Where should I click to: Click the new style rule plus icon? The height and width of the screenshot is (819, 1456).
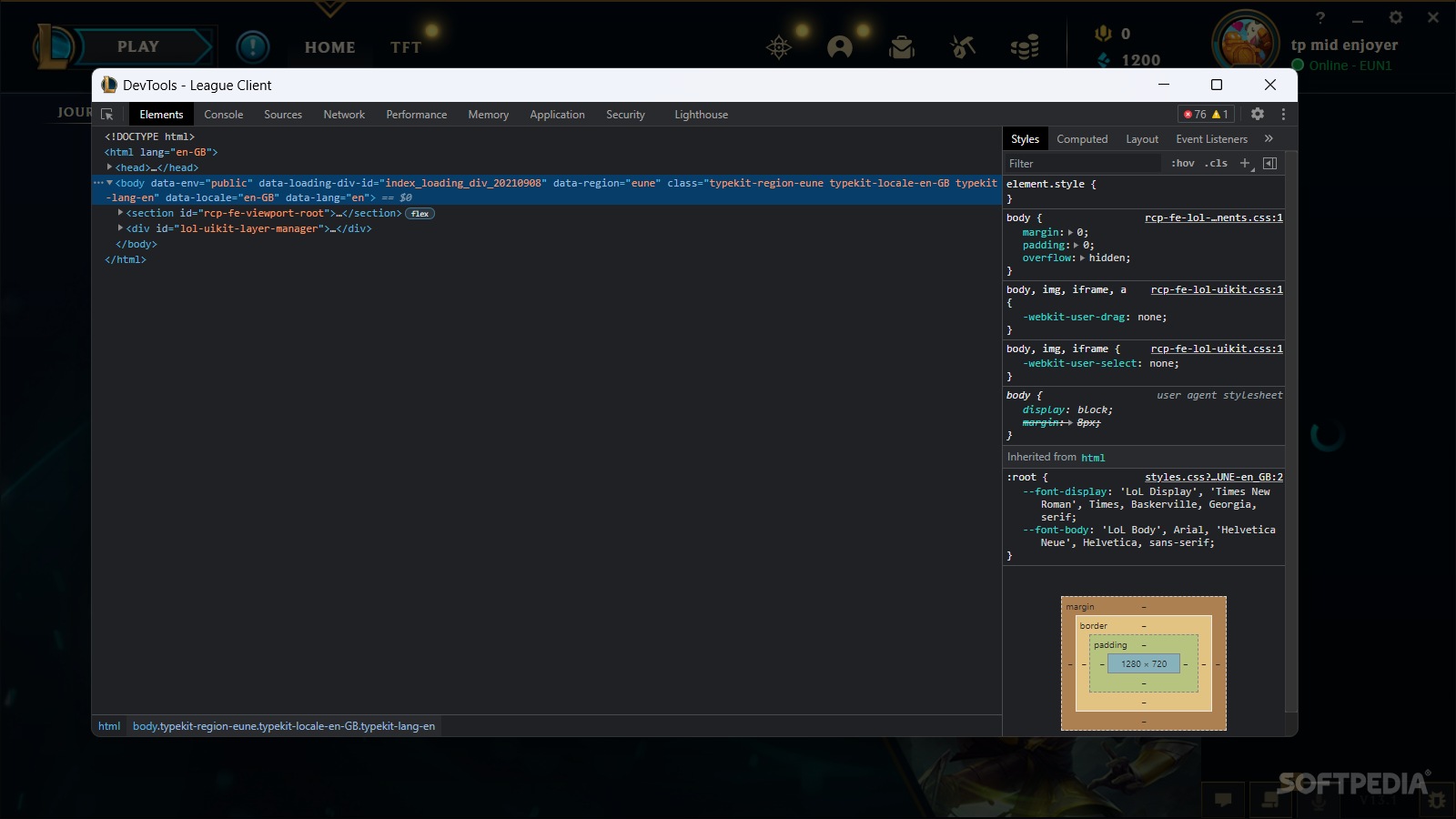coord(1245,163)
